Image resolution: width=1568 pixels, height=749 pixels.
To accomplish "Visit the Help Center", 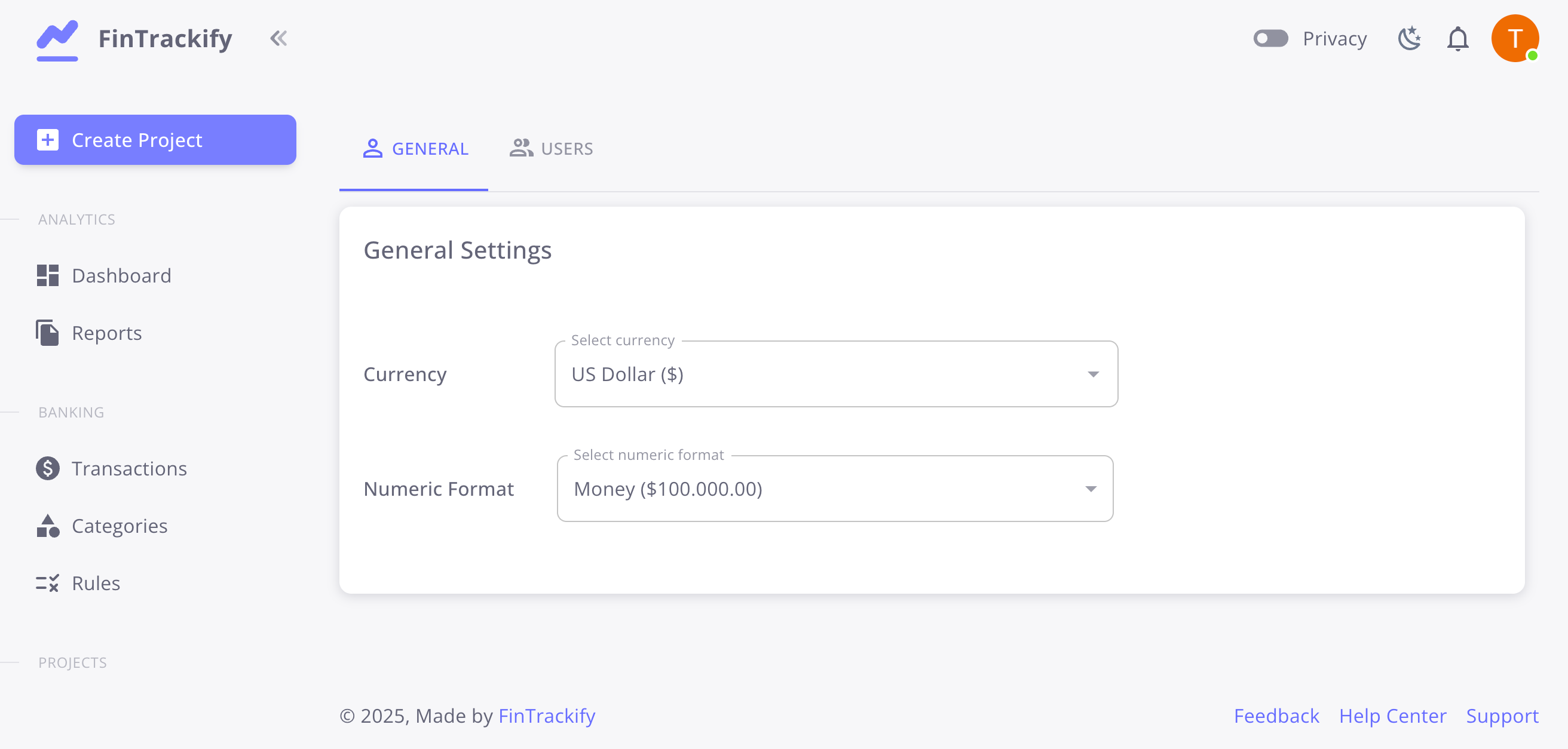I will coord(1393,716).
